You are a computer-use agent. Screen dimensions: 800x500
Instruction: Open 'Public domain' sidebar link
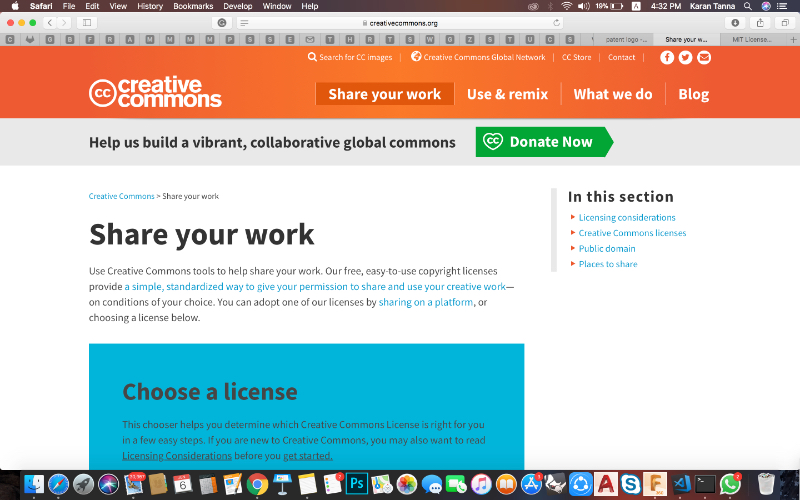pos(607,248)
